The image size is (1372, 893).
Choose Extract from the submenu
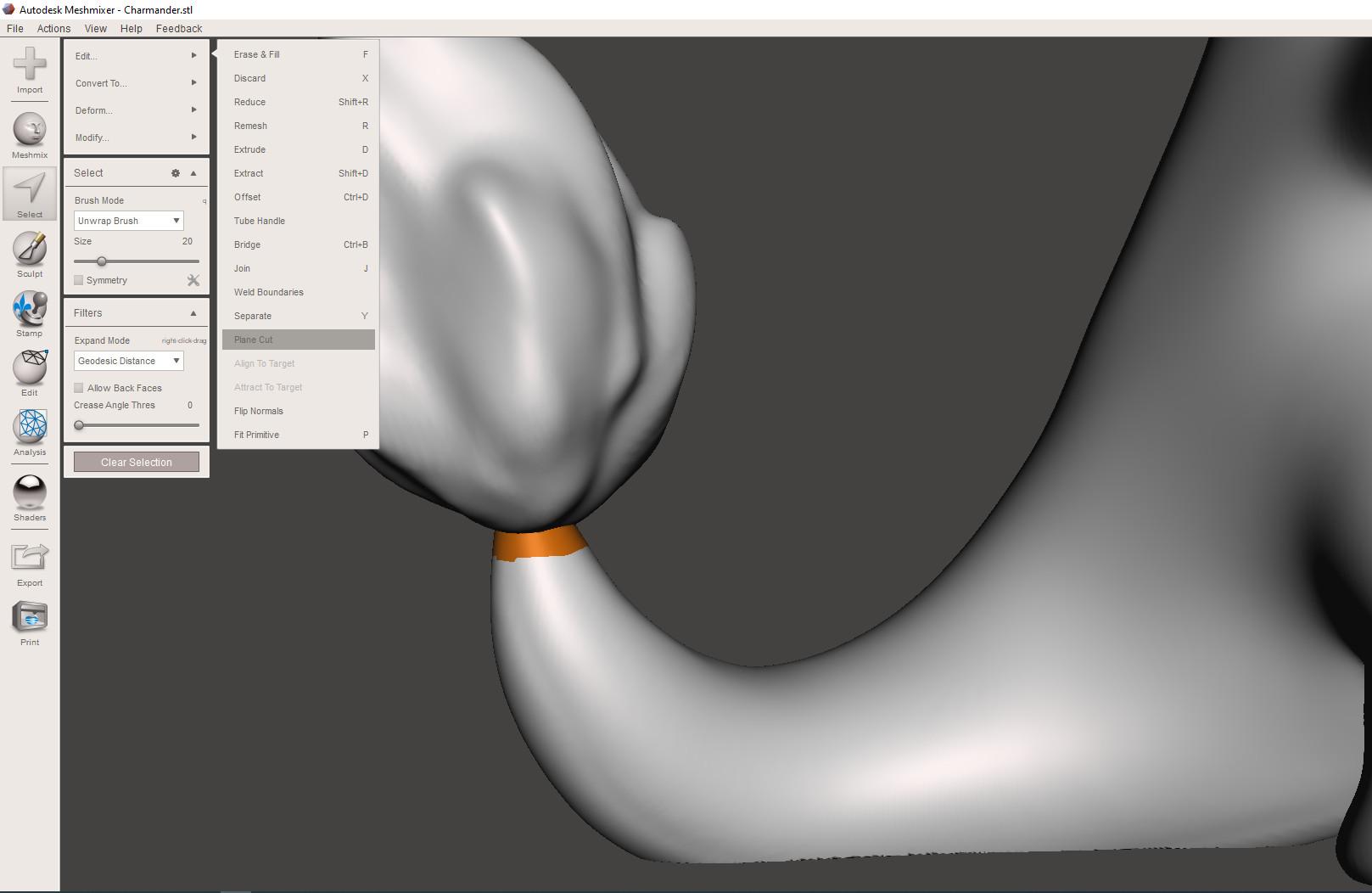point(299,173)
